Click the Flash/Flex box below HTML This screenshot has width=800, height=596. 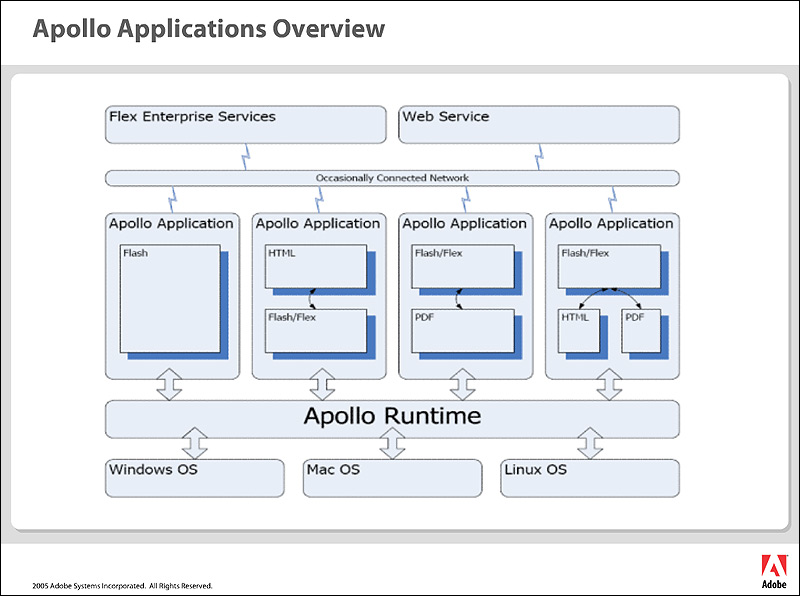[316, 331]
